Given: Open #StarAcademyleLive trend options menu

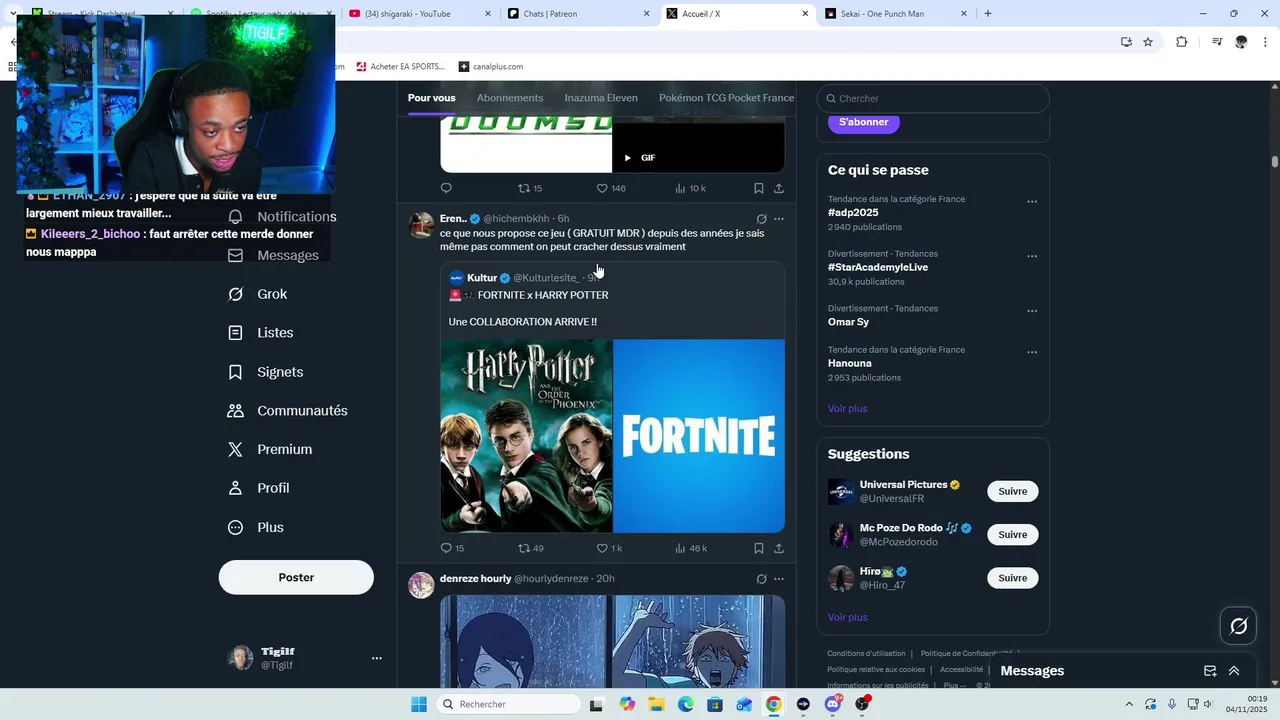Looking at the screenshot, I should point(1032,256).
